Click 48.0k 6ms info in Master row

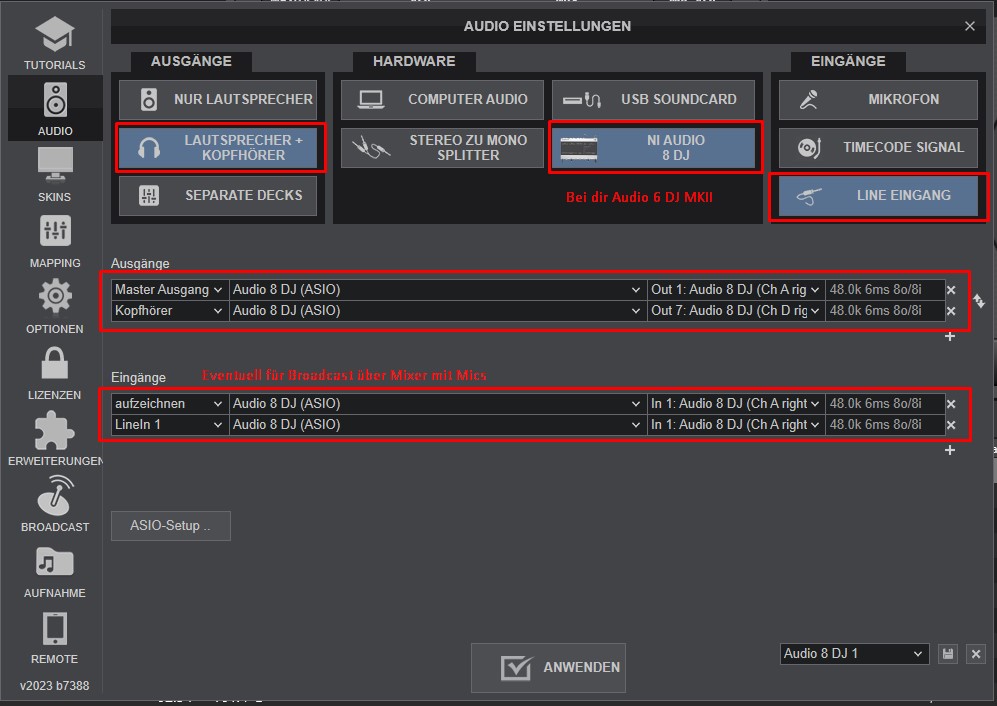[x=884, y=289]
